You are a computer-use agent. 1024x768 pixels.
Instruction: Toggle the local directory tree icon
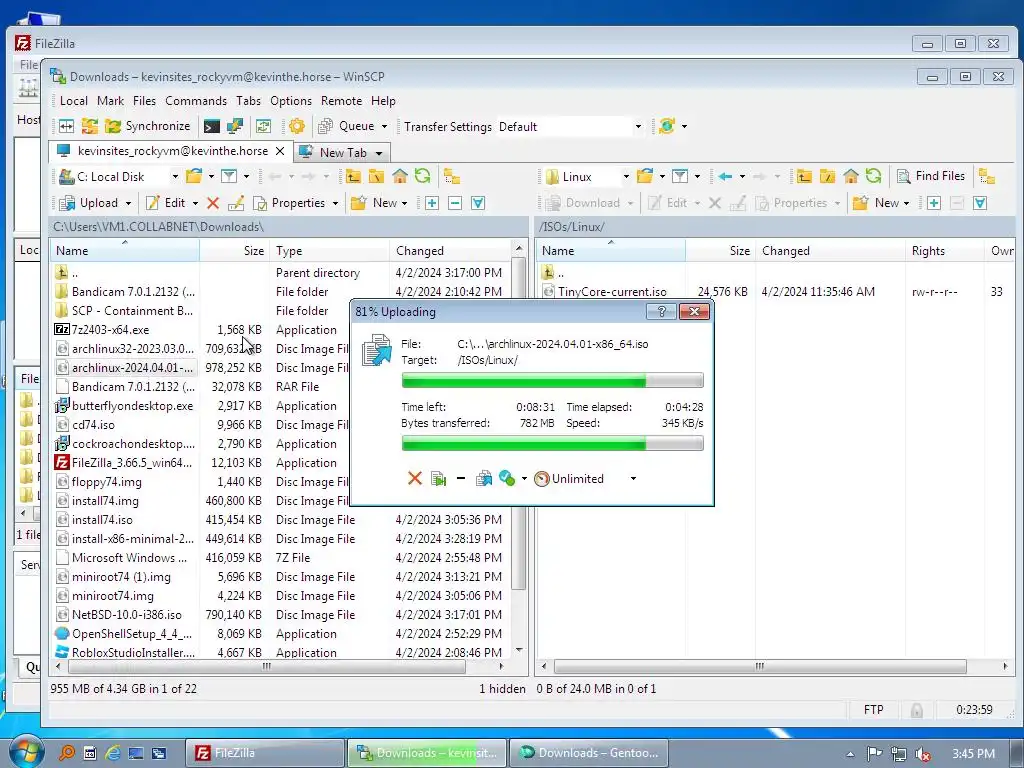coord(452,176)
